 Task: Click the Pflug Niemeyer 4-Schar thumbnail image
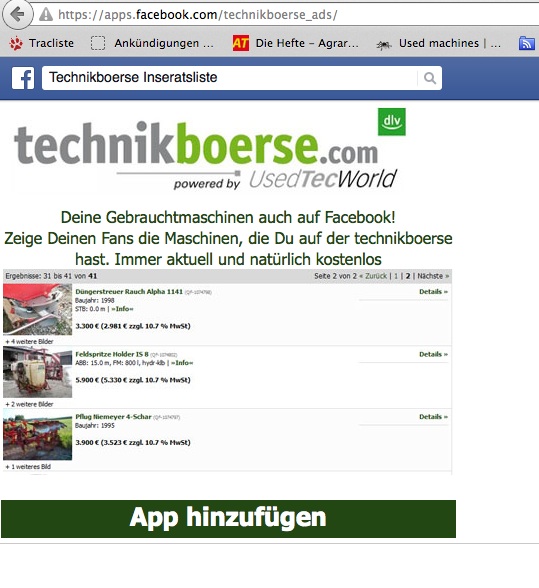point(38,435)
